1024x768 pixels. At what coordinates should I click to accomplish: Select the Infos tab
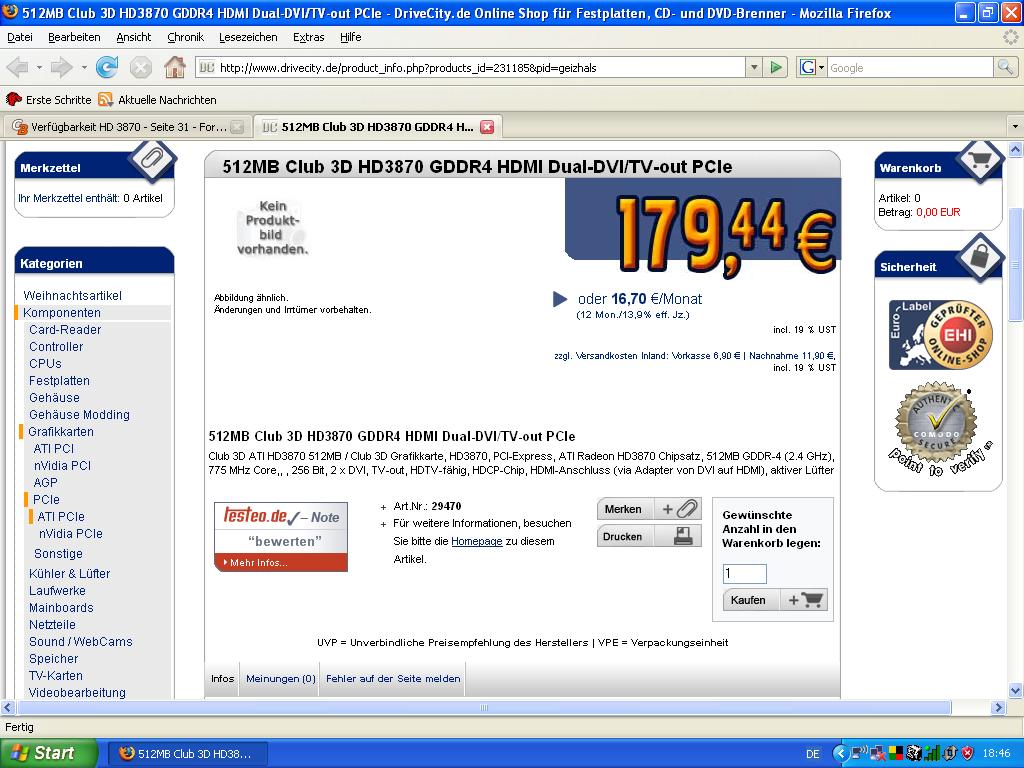222,679
